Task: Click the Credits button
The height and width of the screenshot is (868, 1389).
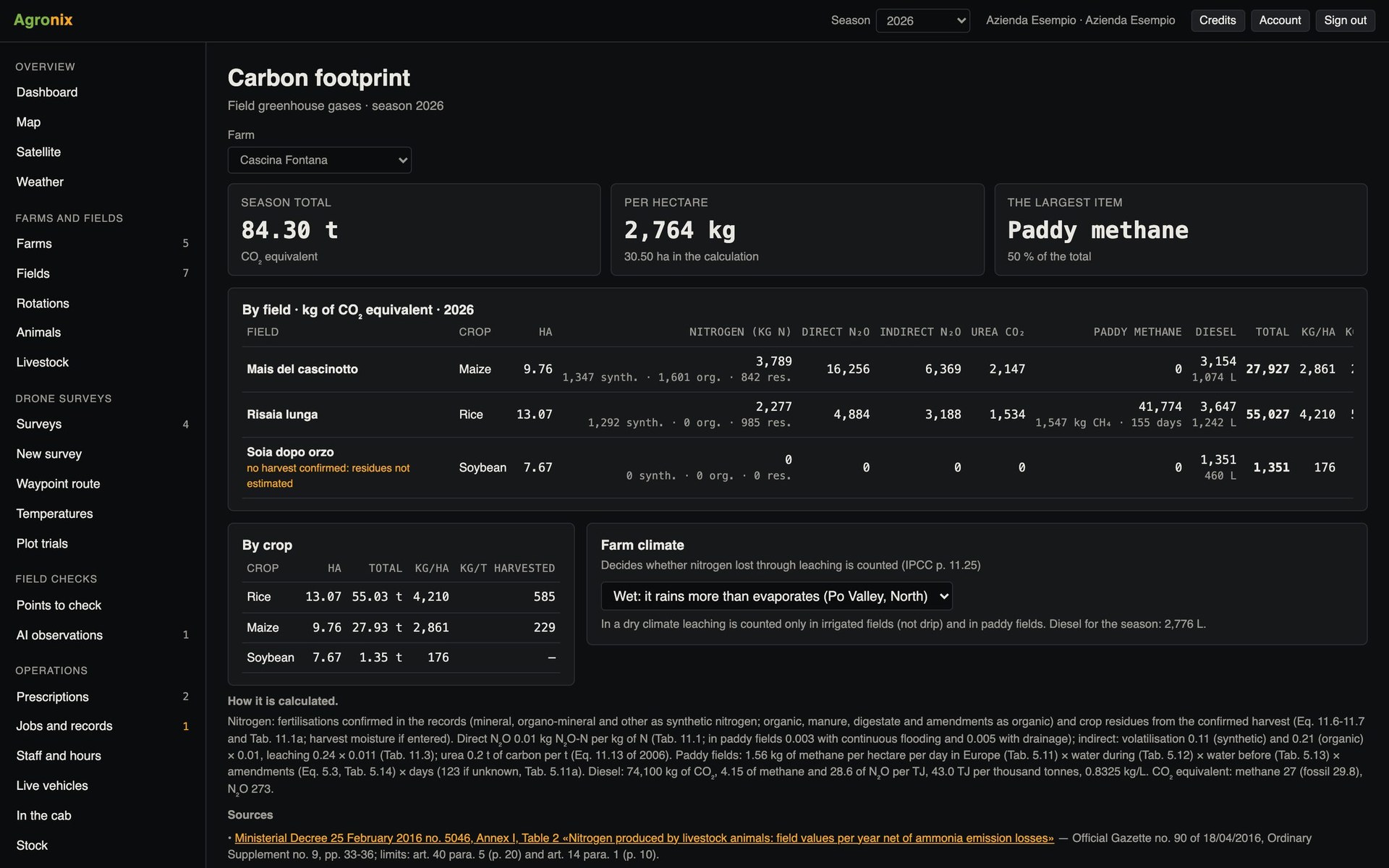Action: click(1217, 20)
